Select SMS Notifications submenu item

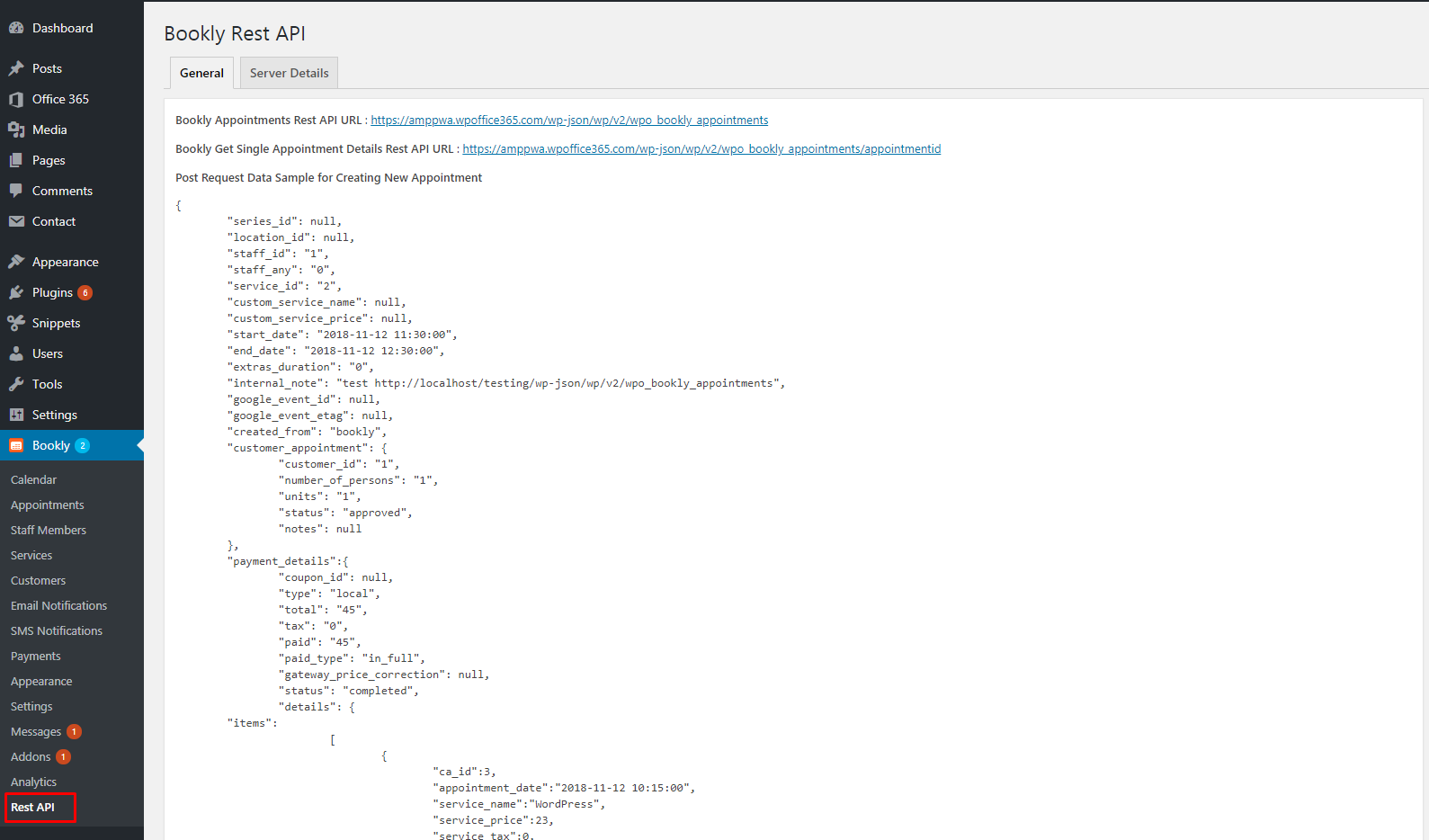tap(57, 631)
